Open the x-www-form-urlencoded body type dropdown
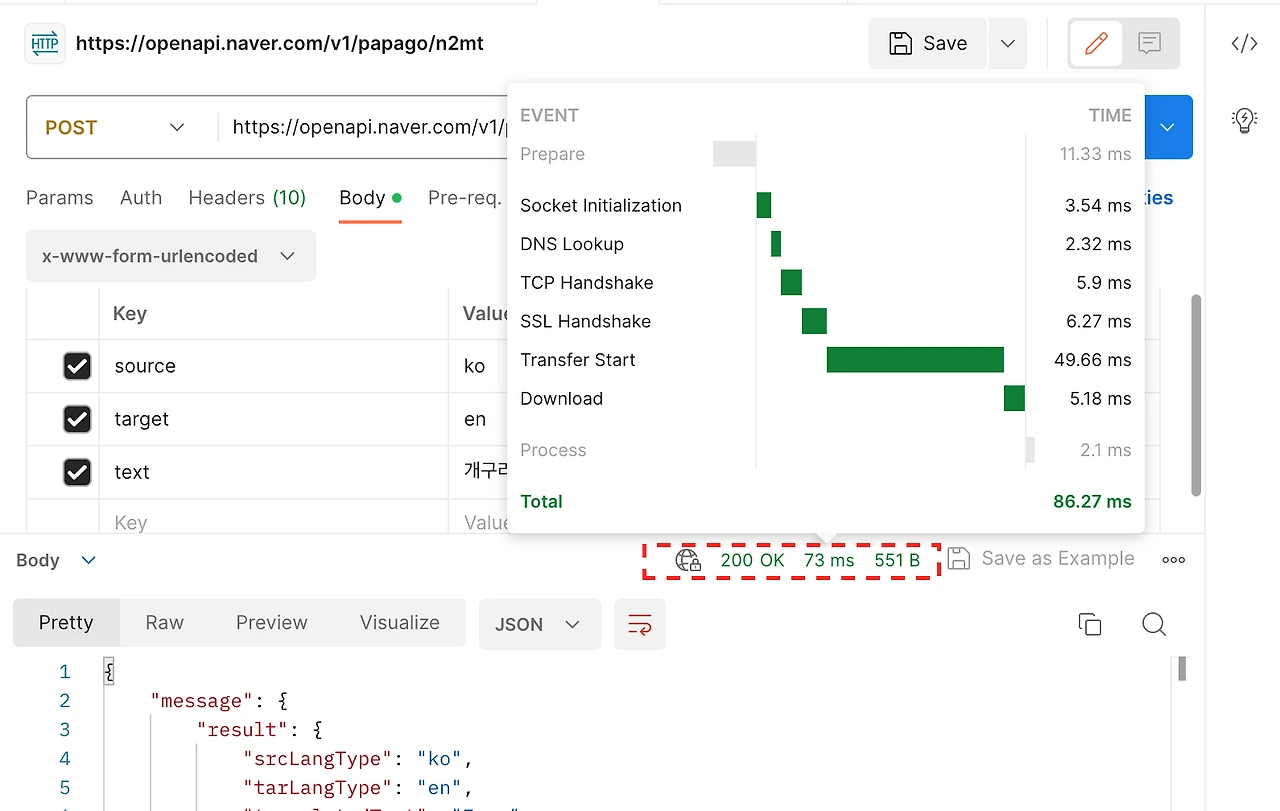 click(x=171, y=256)
